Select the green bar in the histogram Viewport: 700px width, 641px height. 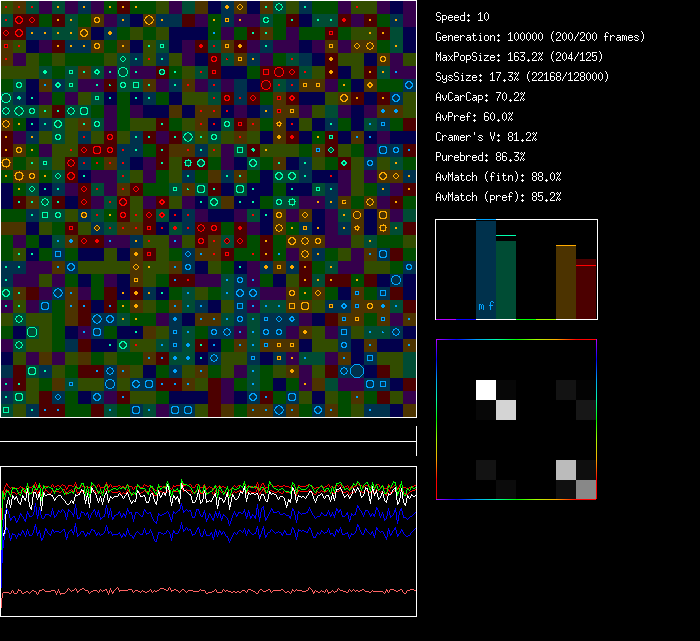click(x=506, y=278)
